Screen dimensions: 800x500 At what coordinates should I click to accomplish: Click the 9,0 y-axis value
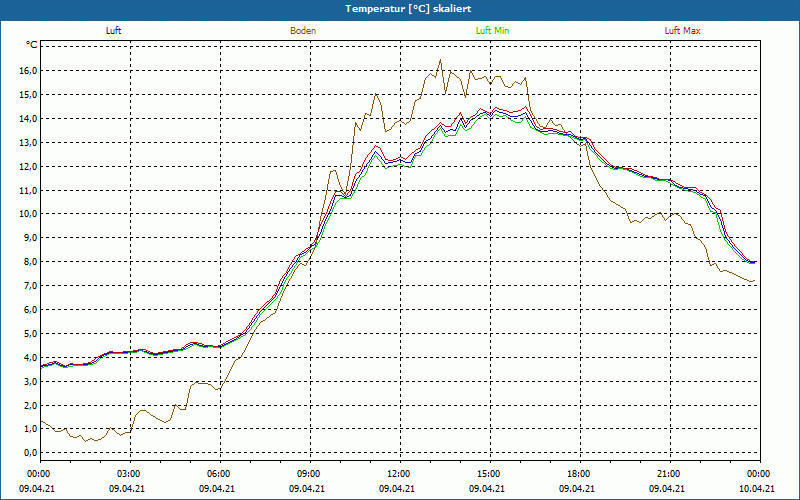tap(31, 238)
